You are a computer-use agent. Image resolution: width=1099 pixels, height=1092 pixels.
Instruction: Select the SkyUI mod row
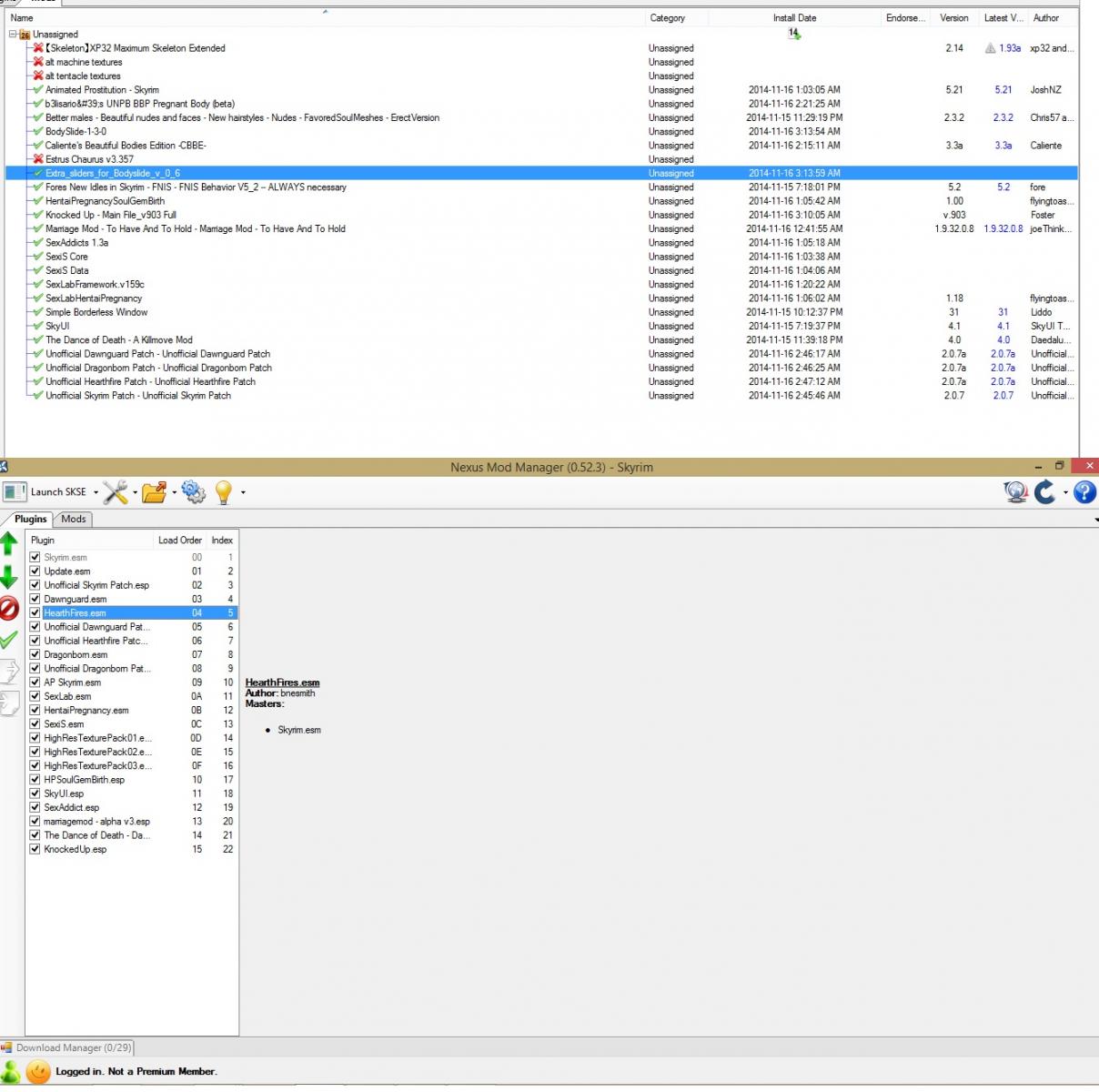(x=57, y=326)
